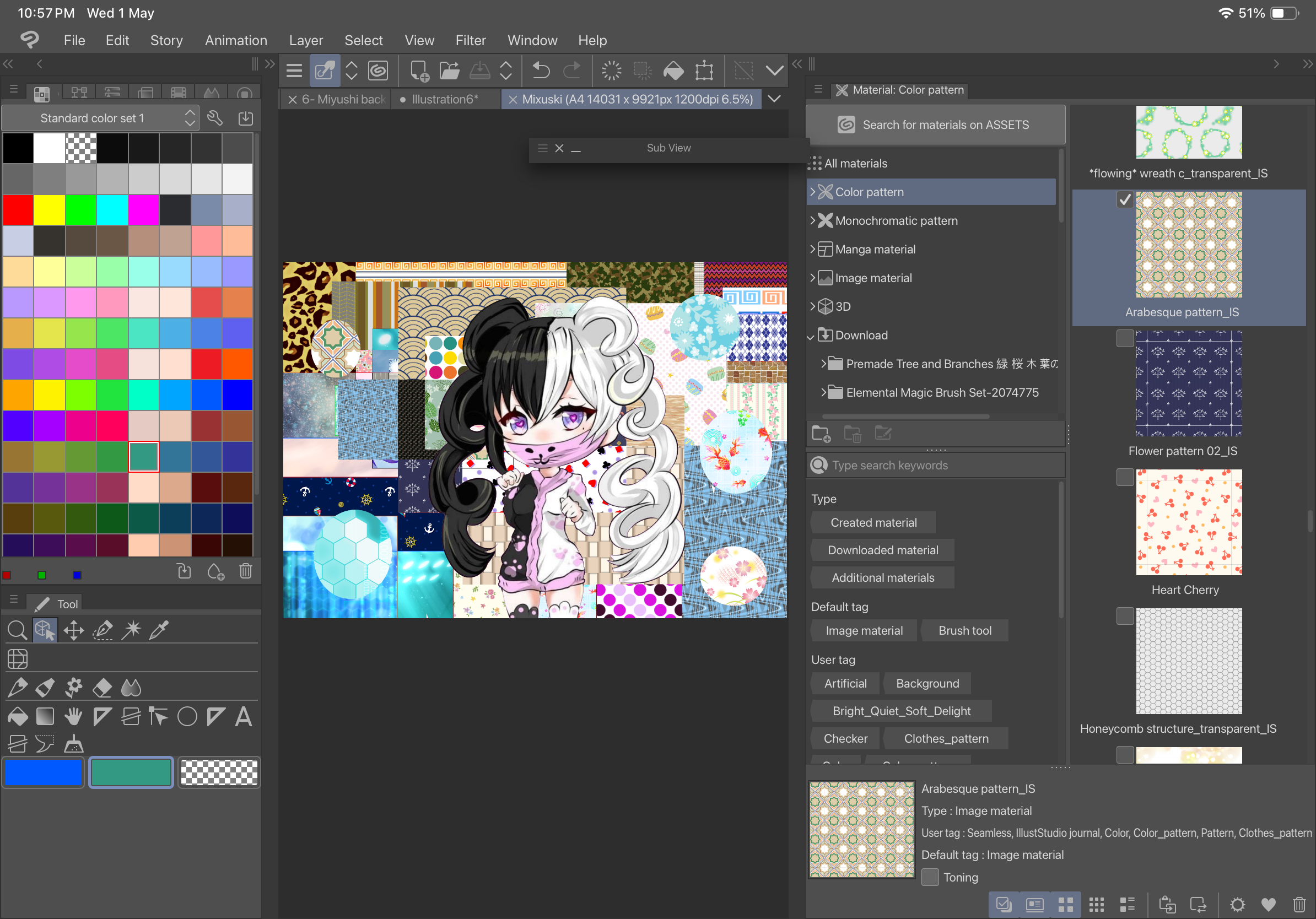This screenshot has height=919, width=1316.
Task: Open Clip Studio icon in command bar
Action: click(x=378, y=71)
